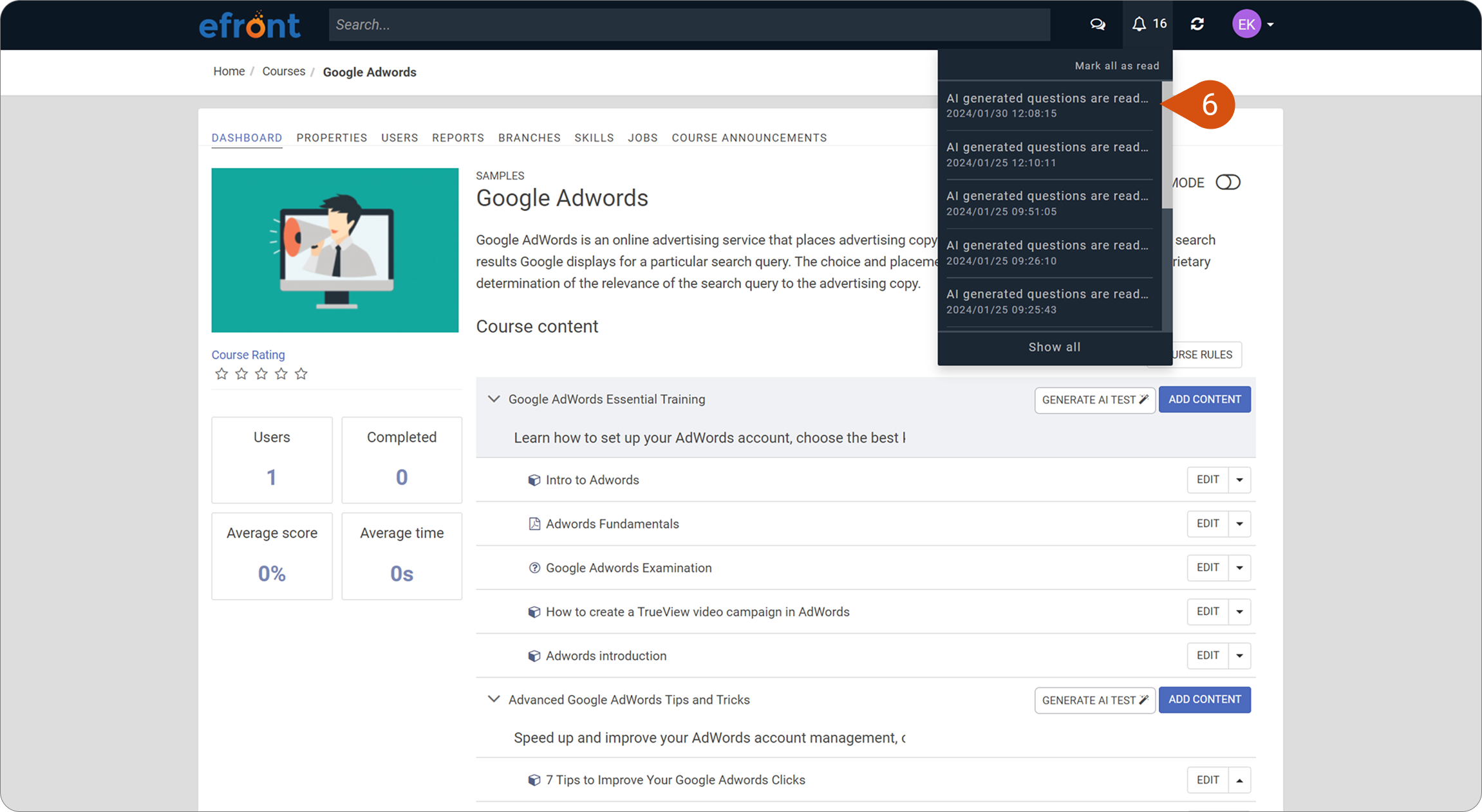Click Generate AI Test for Essential Training
This screenshot has width=1482, height=812.
(1094, 400)
